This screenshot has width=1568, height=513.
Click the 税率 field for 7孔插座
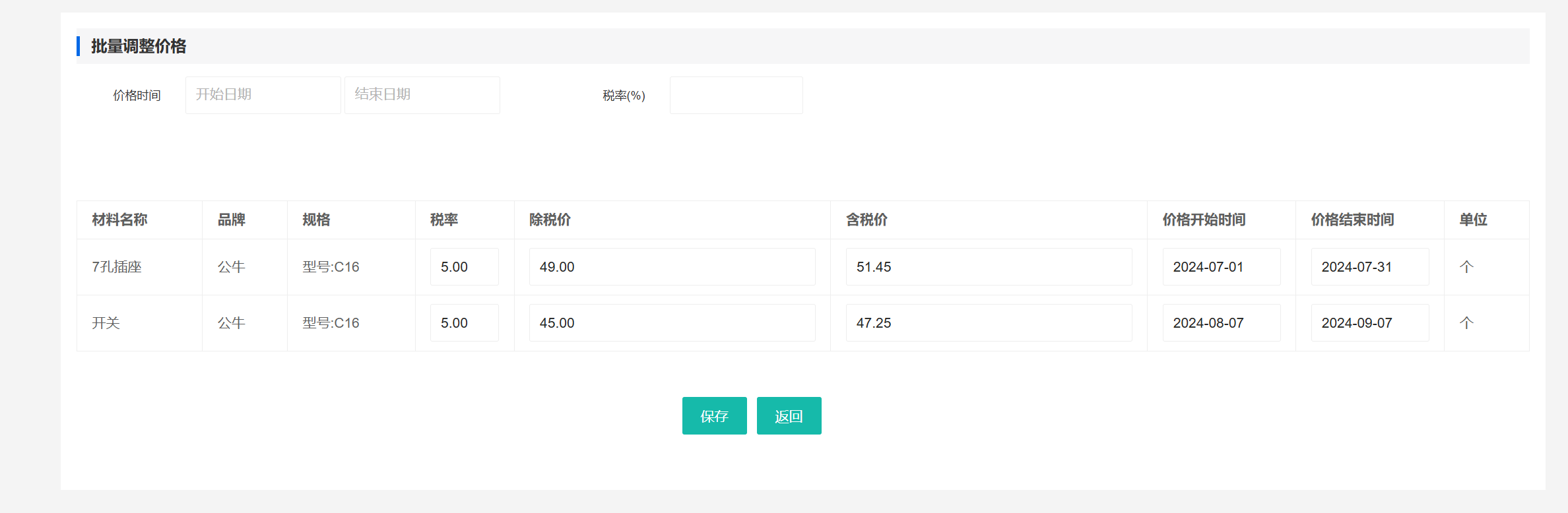tap(464, 267)
